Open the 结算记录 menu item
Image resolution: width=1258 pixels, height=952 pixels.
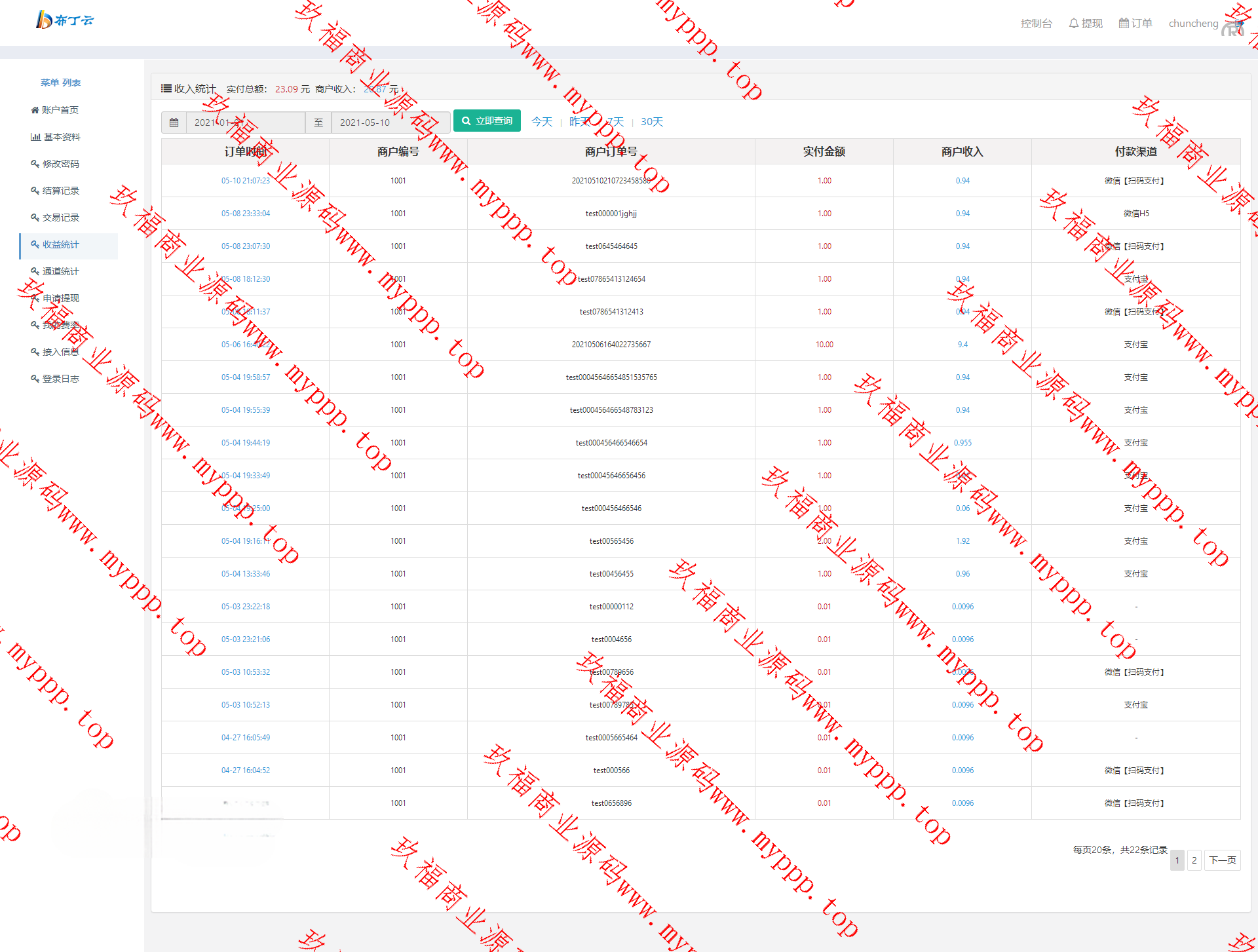60,191
